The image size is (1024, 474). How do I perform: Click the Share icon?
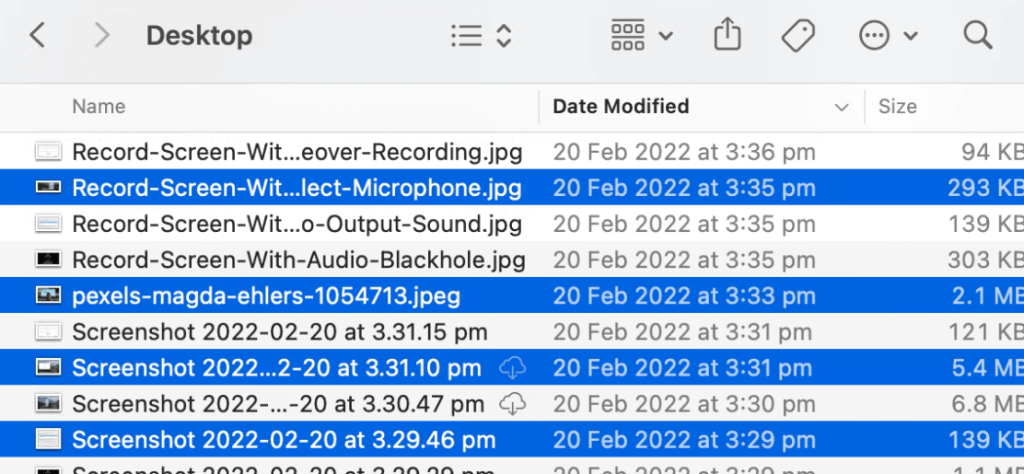[728, 34]
